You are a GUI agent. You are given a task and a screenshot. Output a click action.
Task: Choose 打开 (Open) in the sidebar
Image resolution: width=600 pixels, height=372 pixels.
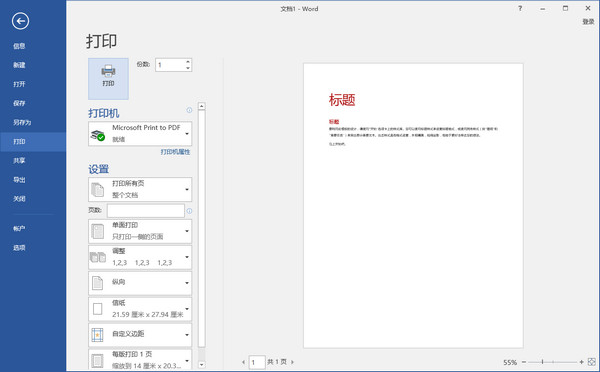[19, 84]
